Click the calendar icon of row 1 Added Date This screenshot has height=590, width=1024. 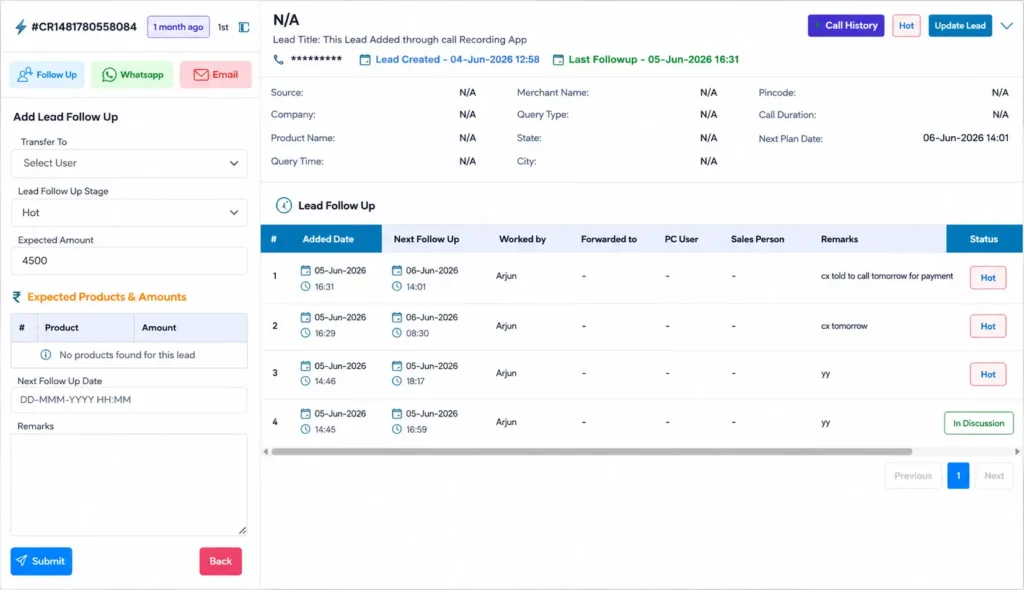pos(306,270)
